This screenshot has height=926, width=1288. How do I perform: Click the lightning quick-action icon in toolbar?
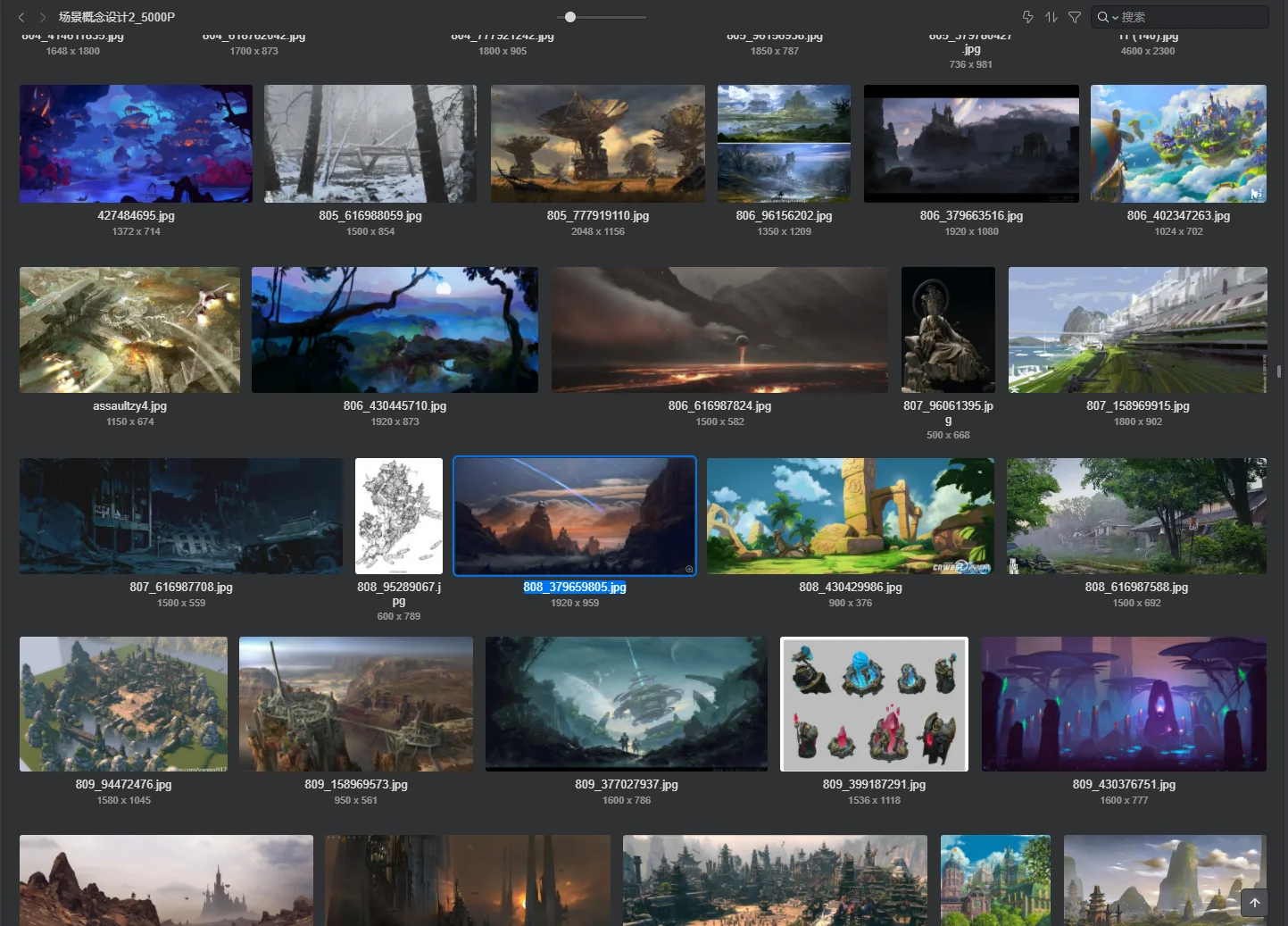point(1027,17)
